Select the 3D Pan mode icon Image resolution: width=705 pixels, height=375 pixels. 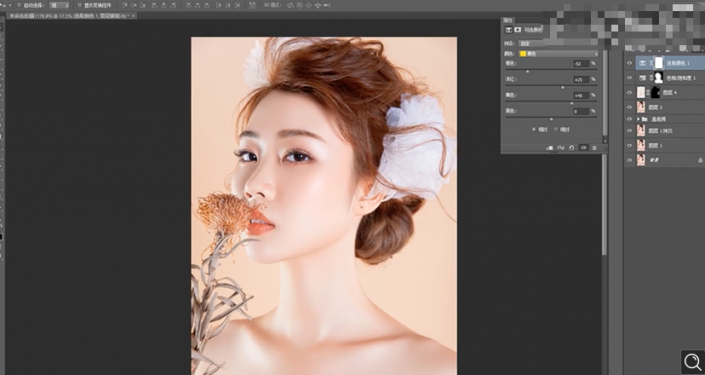point(308,5)
